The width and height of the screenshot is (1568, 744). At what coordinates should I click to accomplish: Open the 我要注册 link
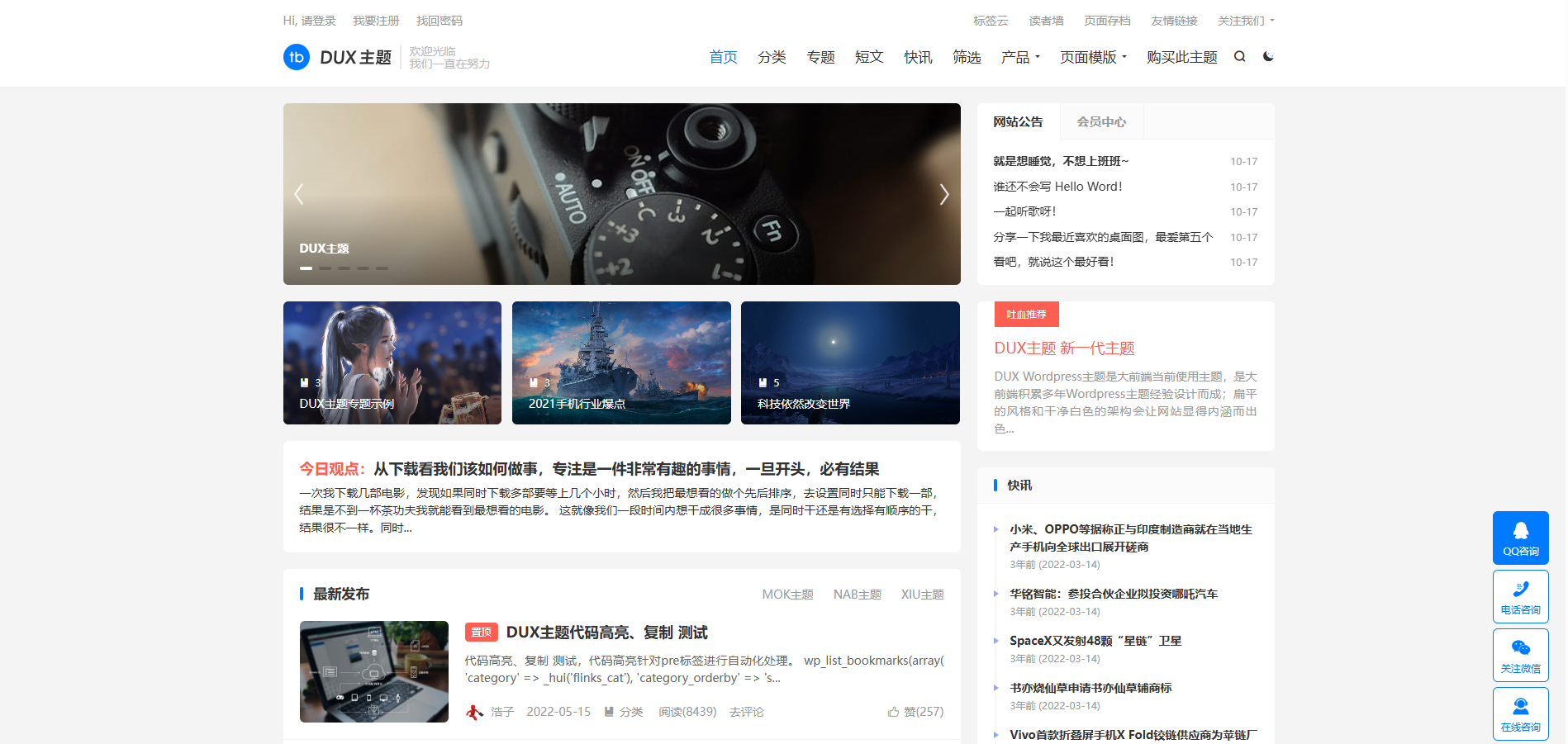pyautogui.click(x=376, y=21)
